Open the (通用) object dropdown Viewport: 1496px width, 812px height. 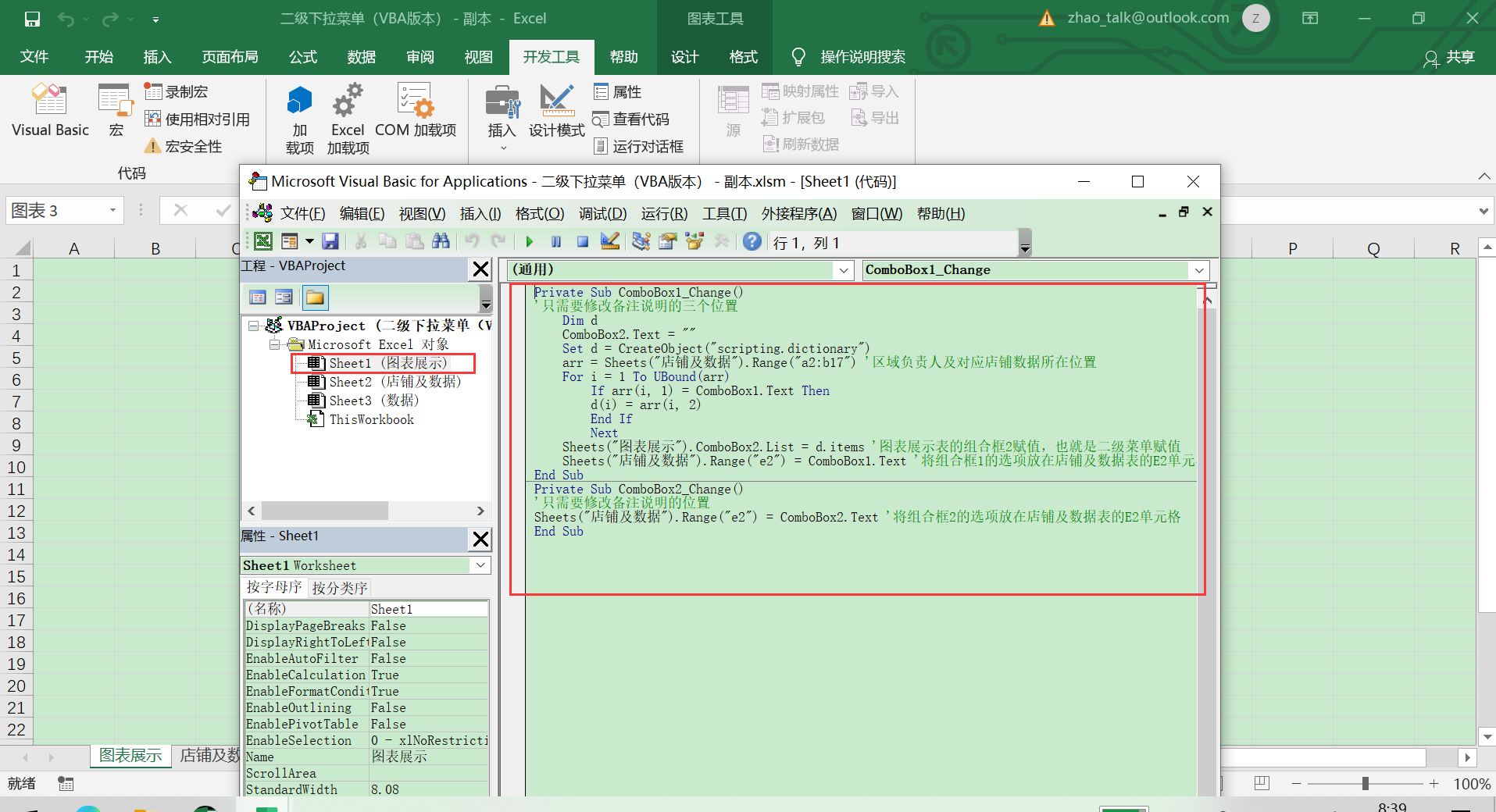(843, 270)
